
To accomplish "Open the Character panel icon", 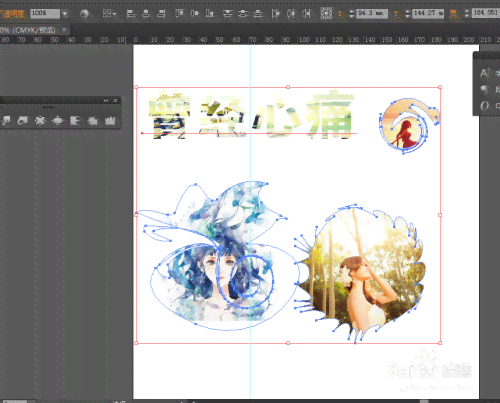I will point(485,73).
